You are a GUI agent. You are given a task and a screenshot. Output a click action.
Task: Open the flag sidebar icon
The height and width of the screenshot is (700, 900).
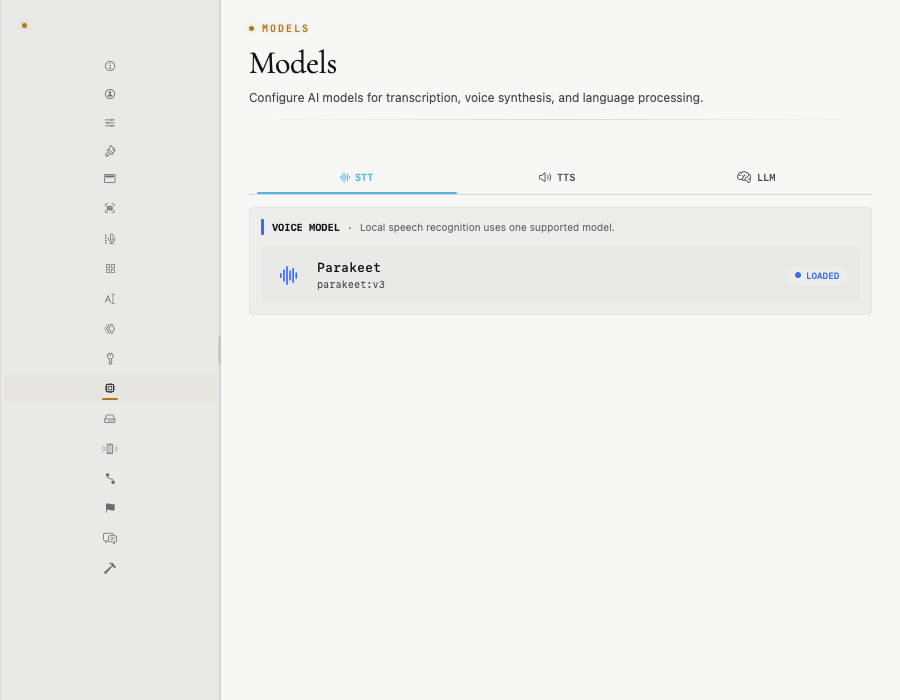coord(110,508)
